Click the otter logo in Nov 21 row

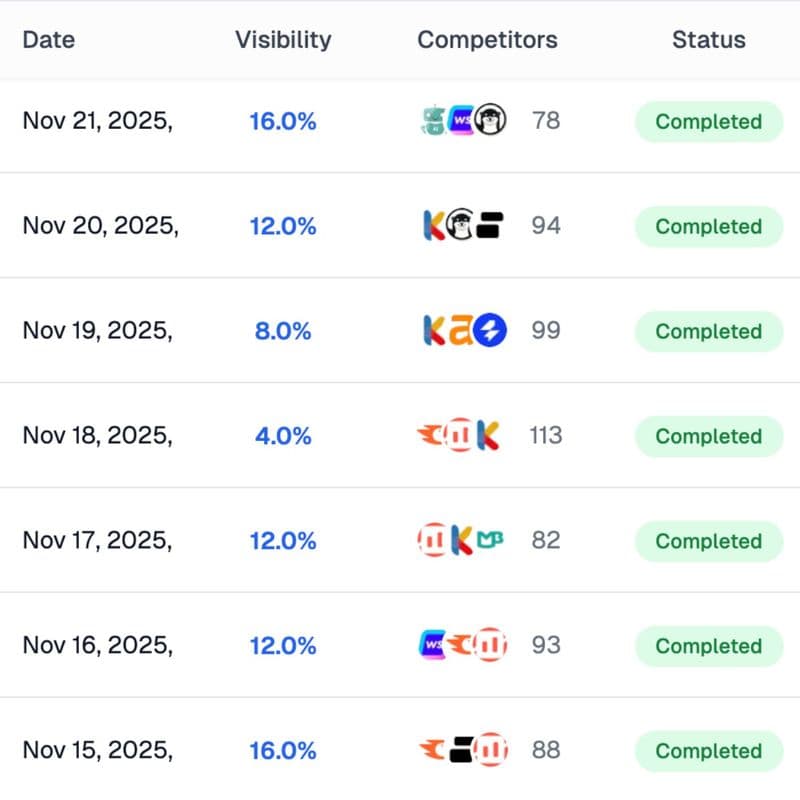[491, 121]
